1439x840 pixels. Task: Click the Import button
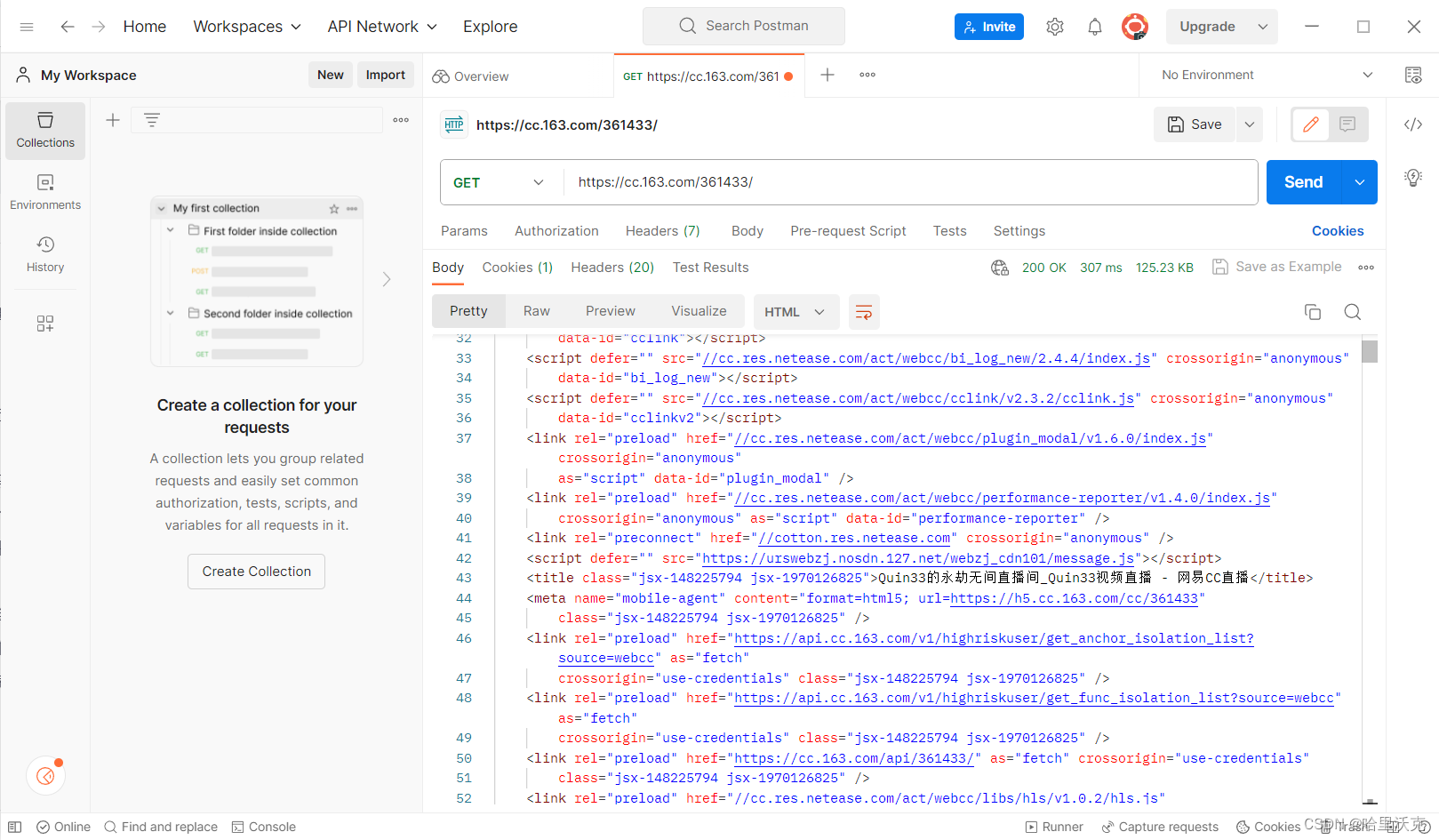pos(385,75)
